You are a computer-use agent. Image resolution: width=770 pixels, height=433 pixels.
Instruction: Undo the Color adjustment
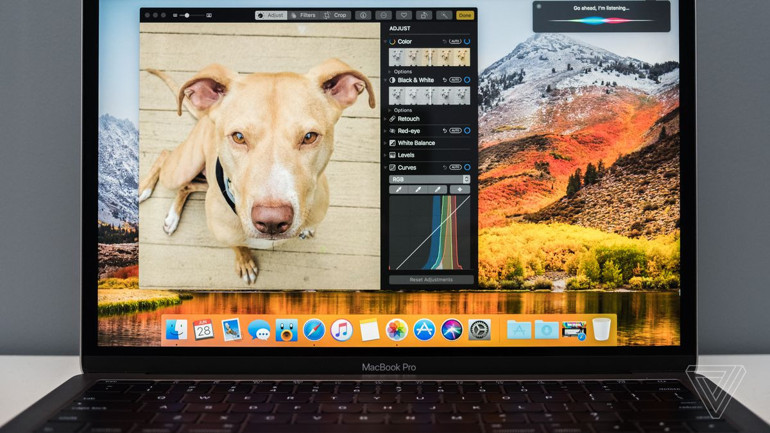[444, 42]
